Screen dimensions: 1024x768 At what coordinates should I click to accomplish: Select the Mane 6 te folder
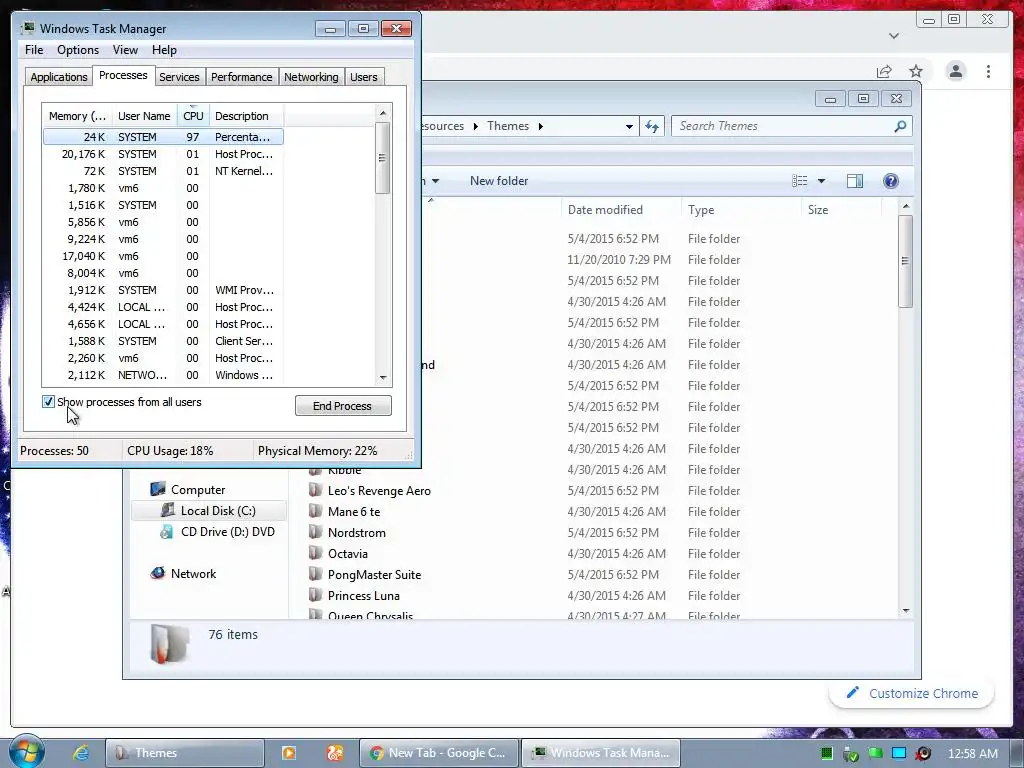point(354,511)
